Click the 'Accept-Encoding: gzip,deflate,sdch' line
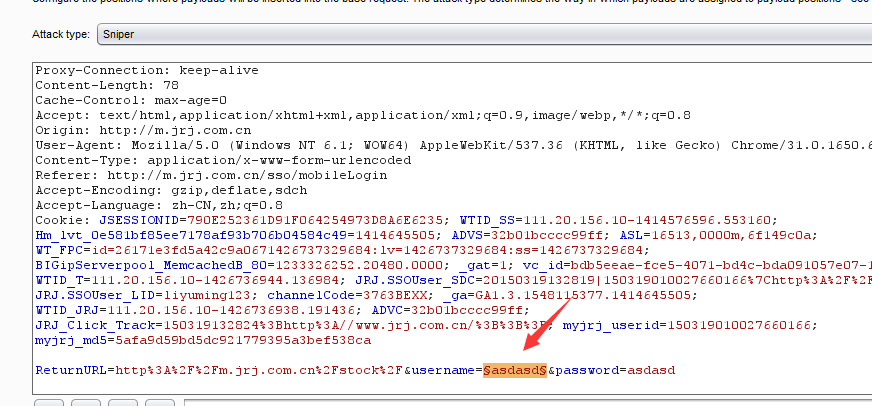 pyautogui.click(x=171, y=191)
